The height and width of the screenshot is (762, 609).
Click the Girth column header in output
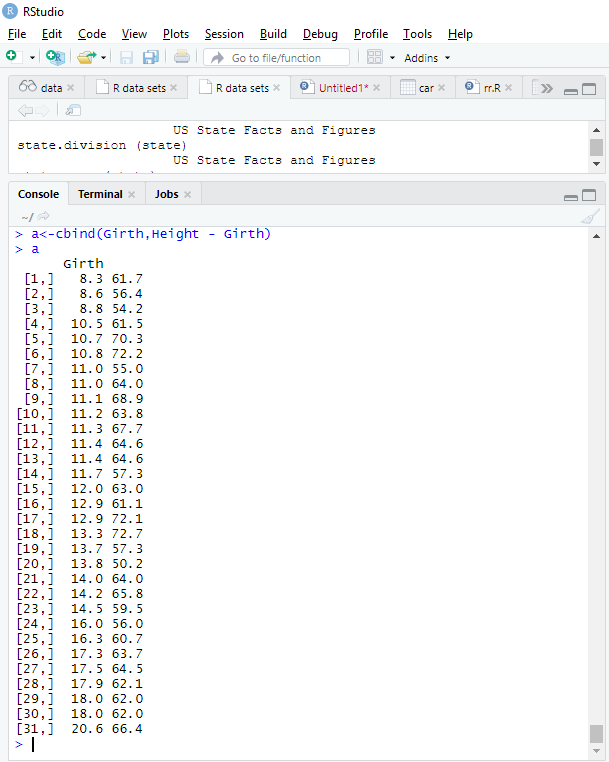pyautogui.click(x=83, y=264)
